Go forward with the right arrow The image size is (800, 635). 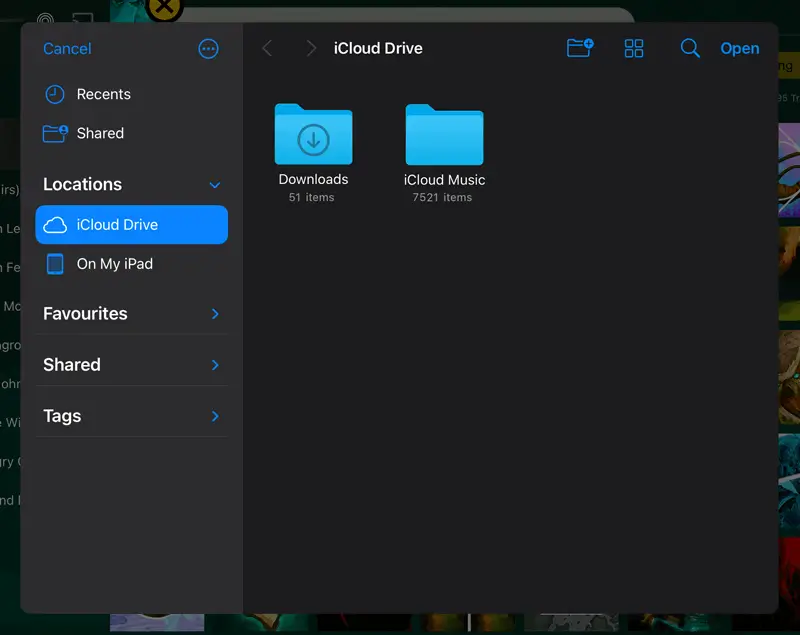tap(311, 48)
